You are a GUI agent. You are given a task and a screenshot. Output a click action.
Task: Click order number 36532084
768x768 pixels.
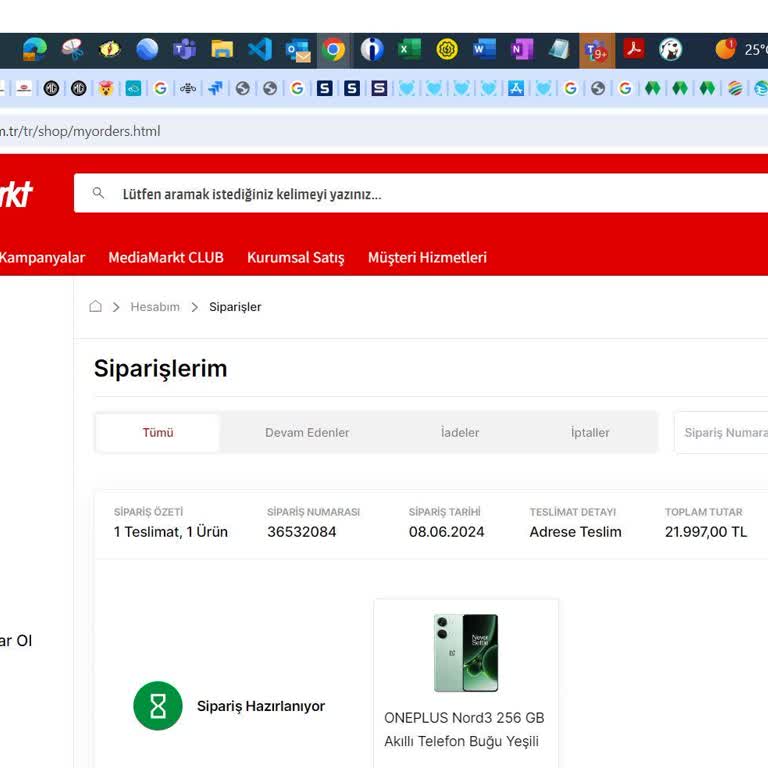(302, 532)
